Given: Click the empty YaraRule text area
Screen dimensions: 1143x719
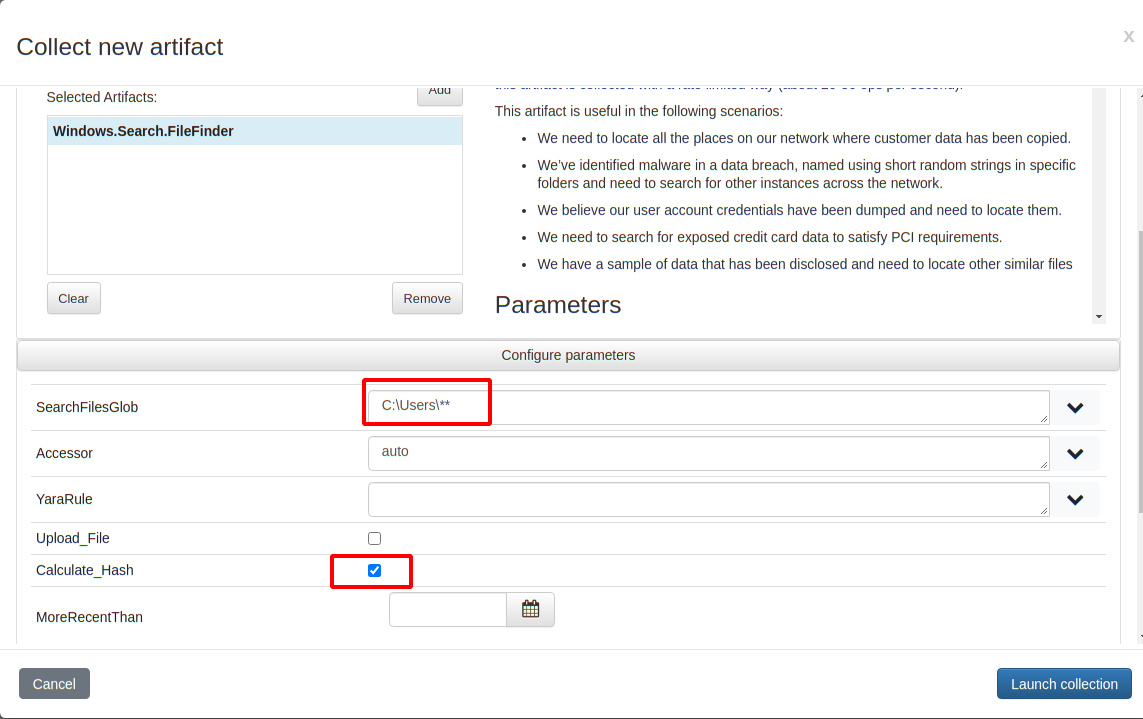Looking at the screenshot, I should [708, 499].
